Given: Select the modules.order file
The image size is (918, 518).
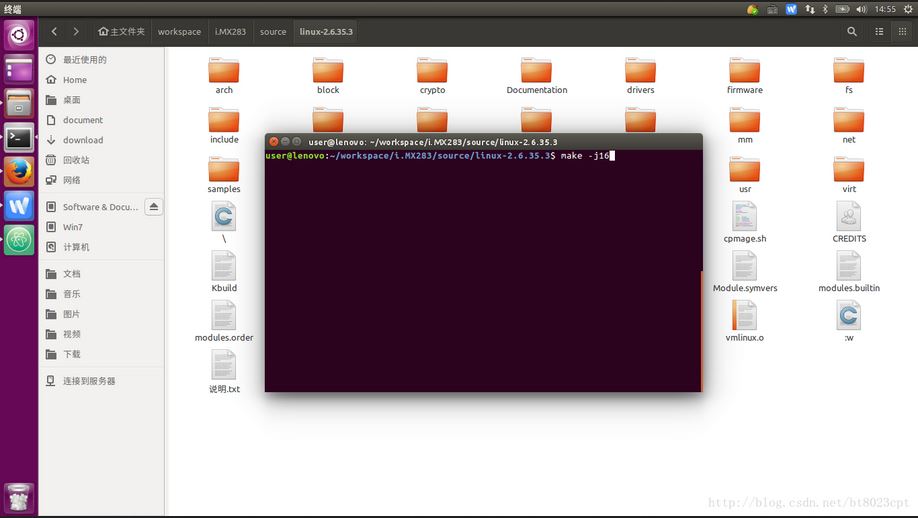Looking at the screenshot, I should tap(224, 321).
